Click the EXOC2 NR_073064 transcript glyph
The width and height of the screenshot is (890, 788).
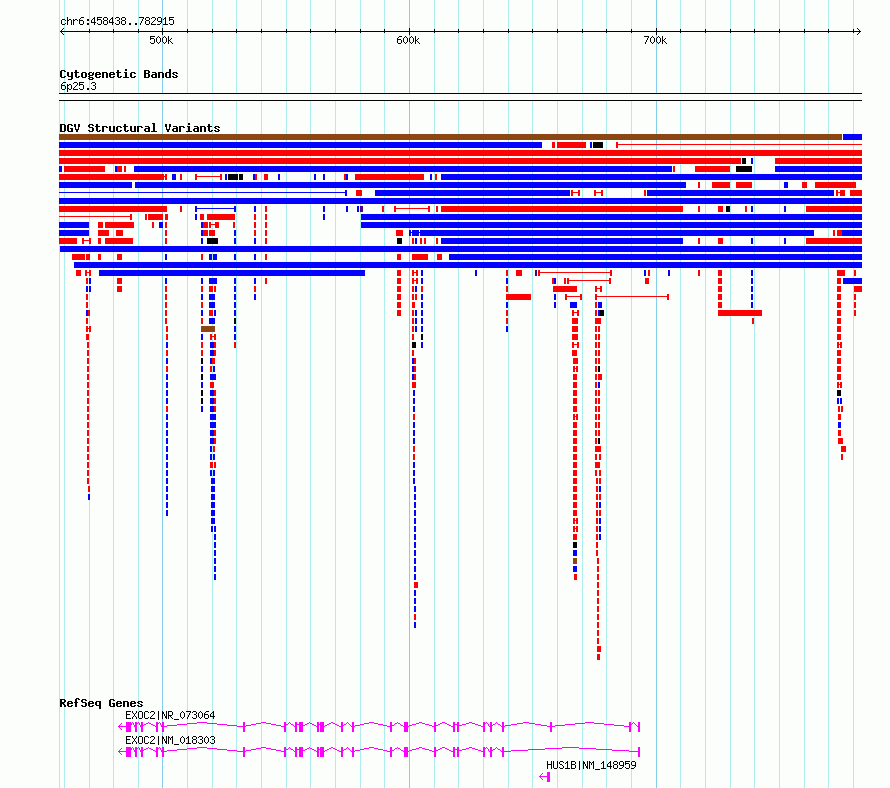point(379,727)
